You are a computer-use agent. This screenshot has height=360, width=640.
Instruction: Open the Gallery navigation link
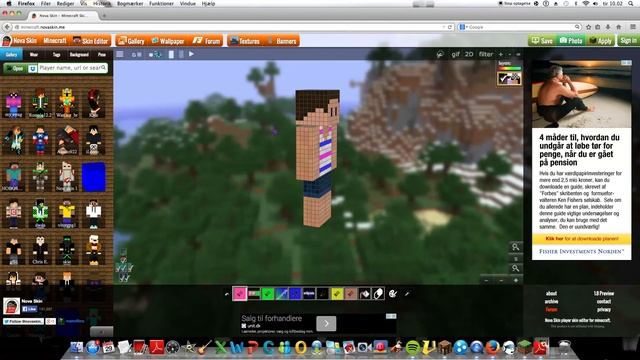[x=131, y=41]
